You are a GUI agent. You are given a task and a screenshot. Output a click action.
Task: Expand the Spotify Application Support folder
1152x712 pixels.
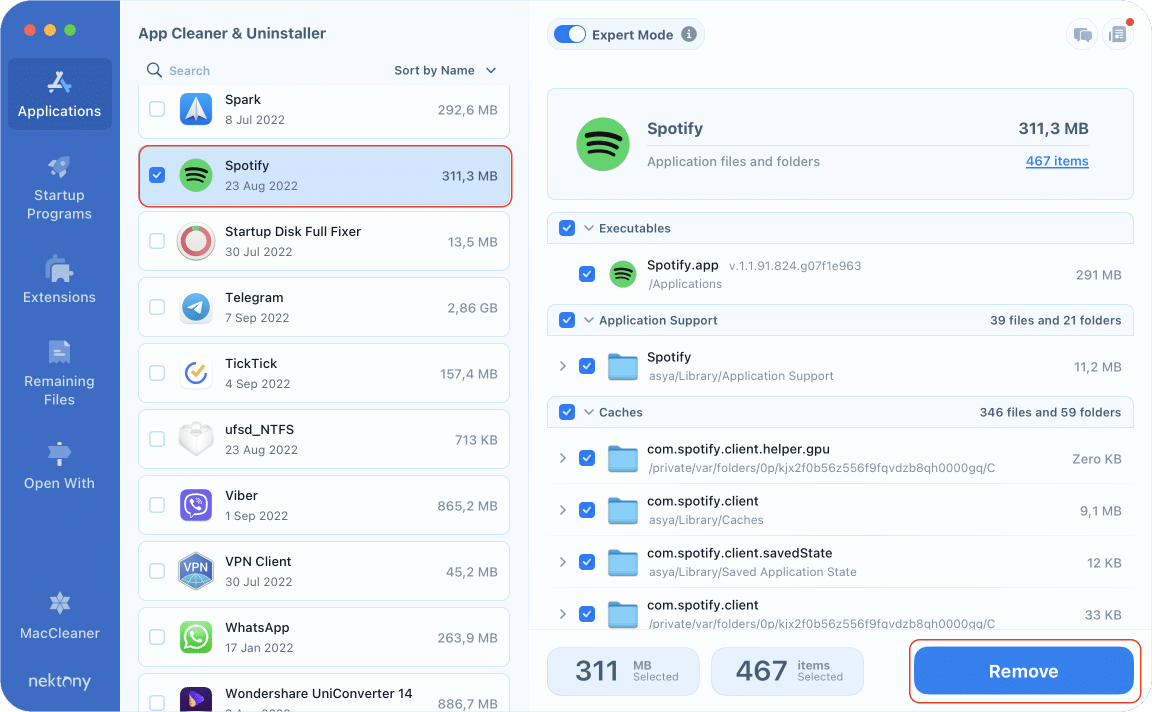click(563, 366)
